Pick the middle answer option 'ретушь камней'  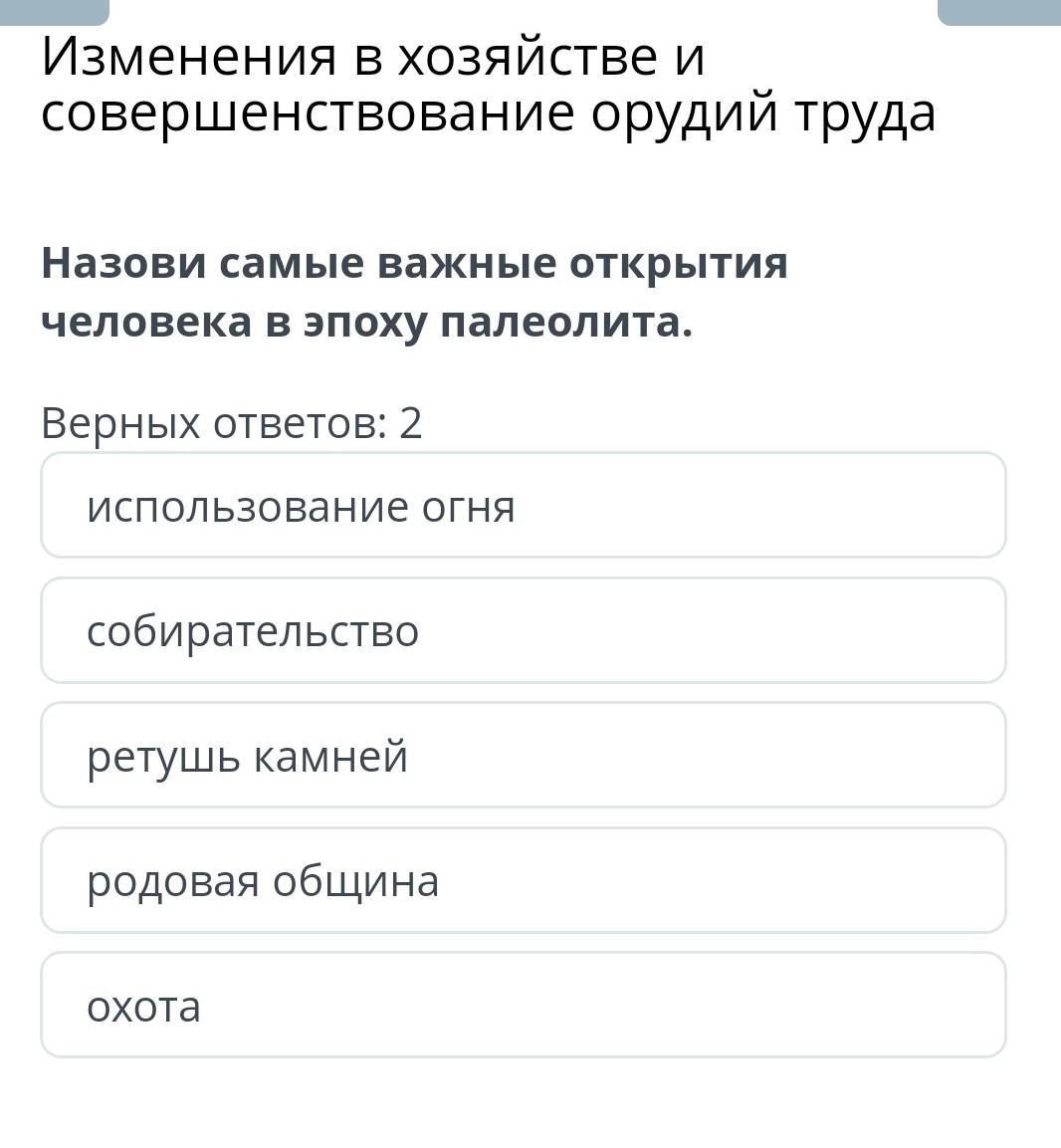tap(524, 755)
